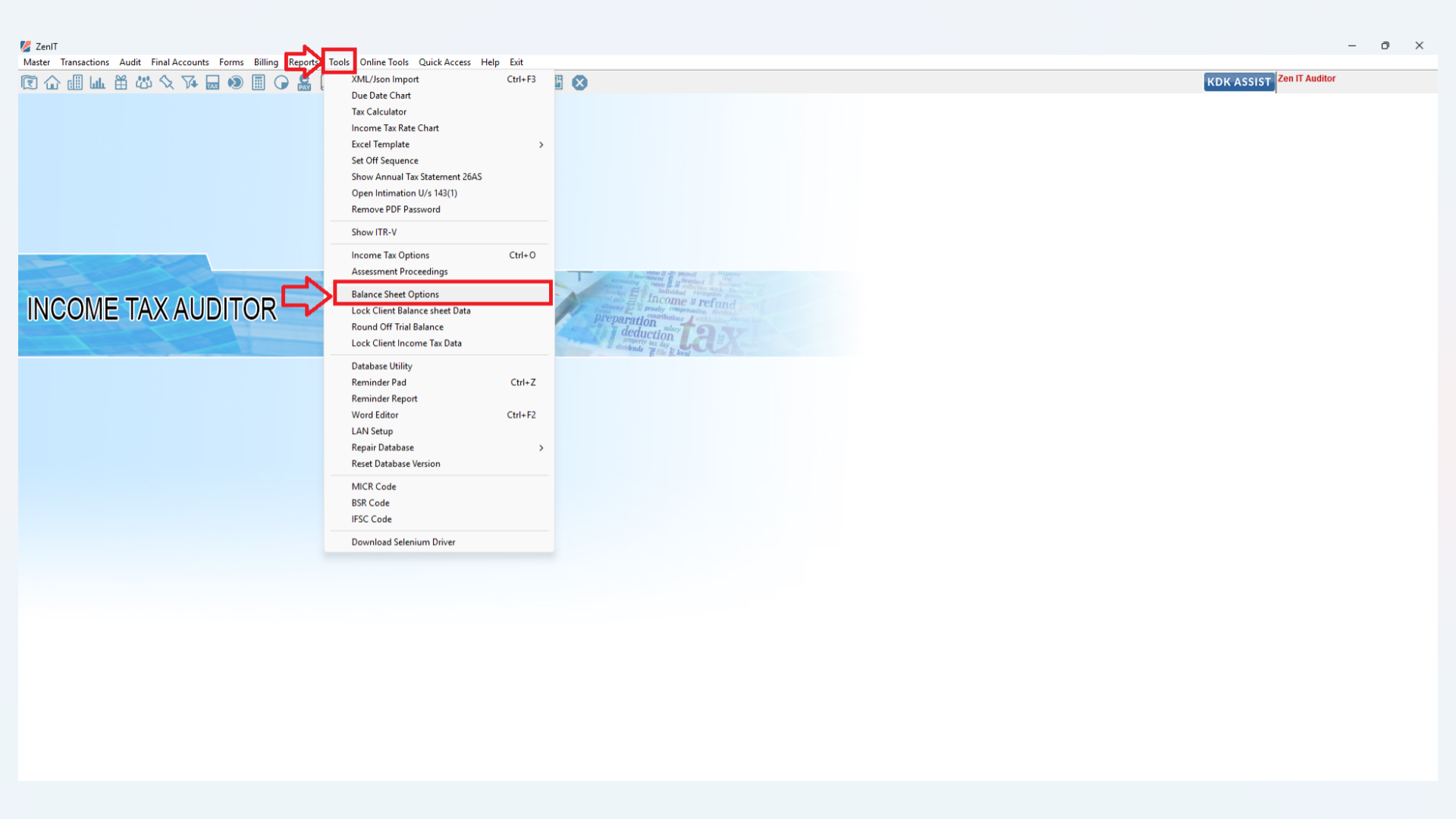Click the filter funnel with arrow icon
1456x819 pixels.
(x=190, y=83)
